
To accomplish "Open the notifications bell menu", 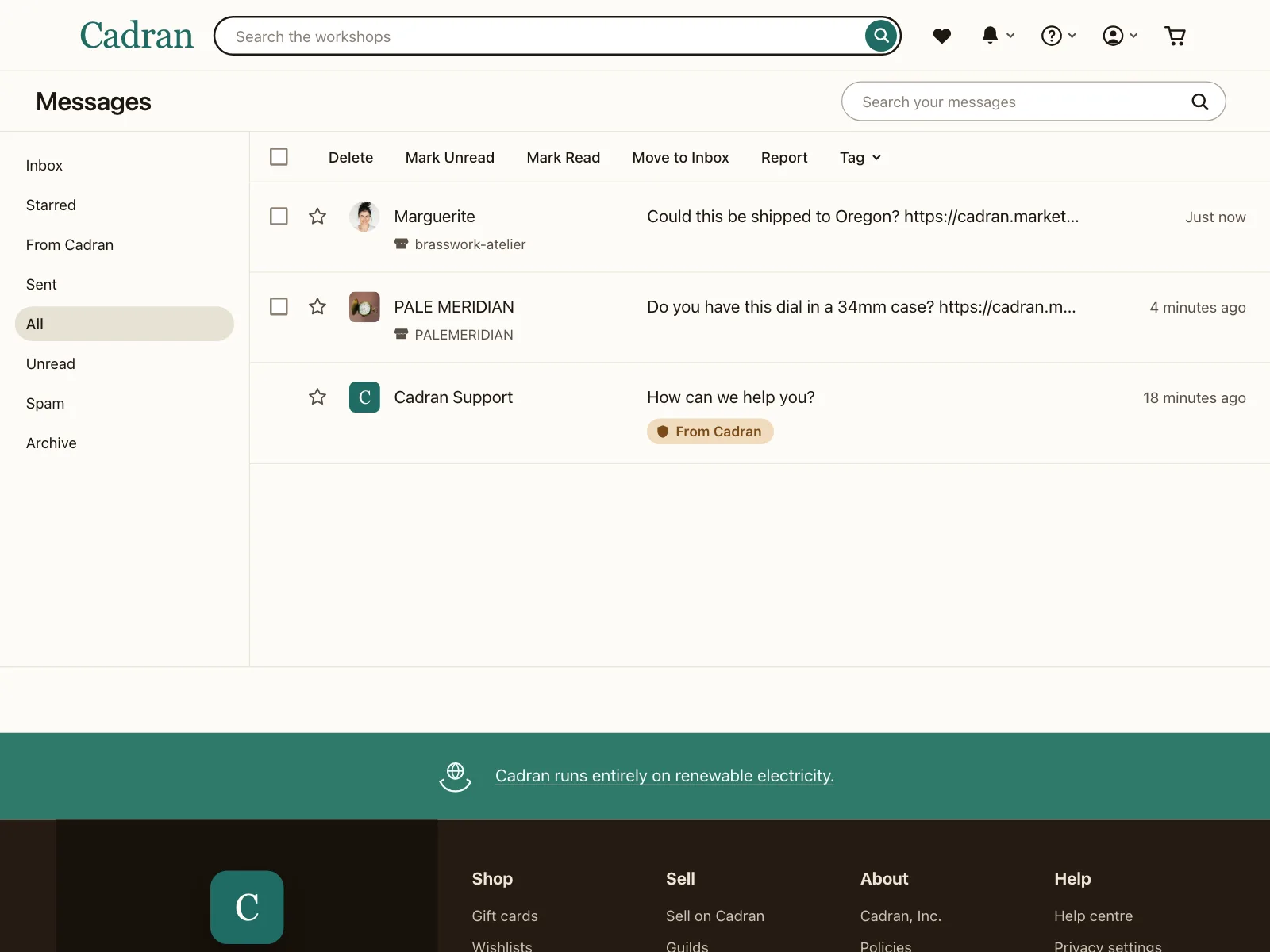I will coord(999,36).
